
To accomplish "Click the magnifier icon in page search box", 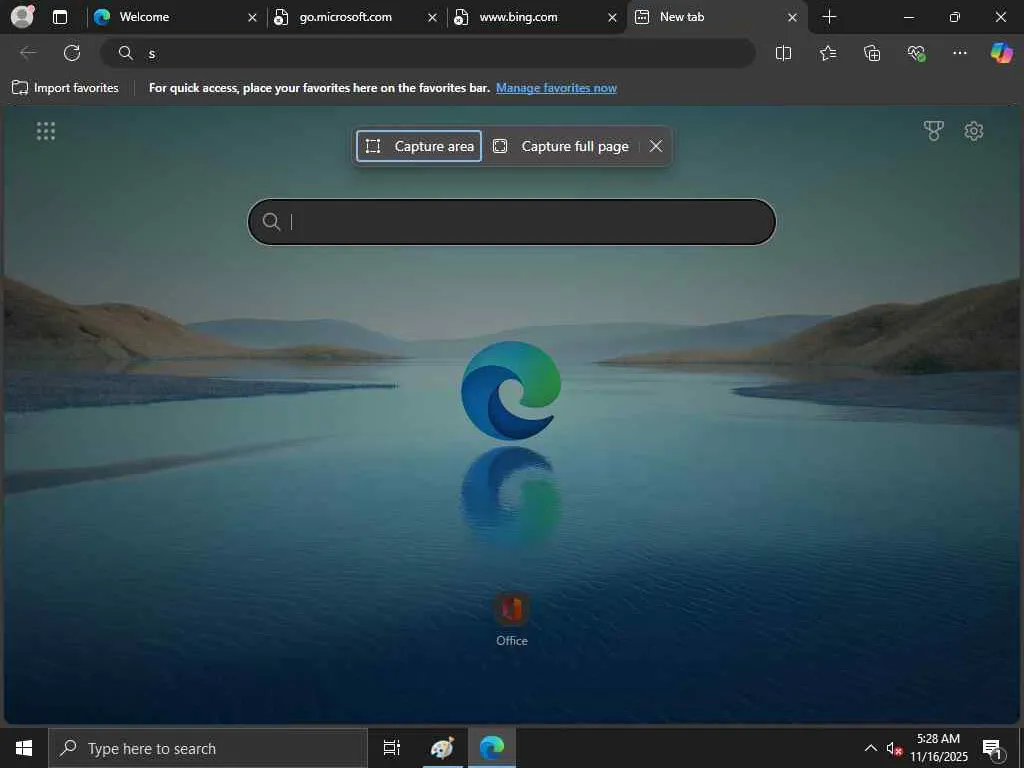I will pos(271,222).
